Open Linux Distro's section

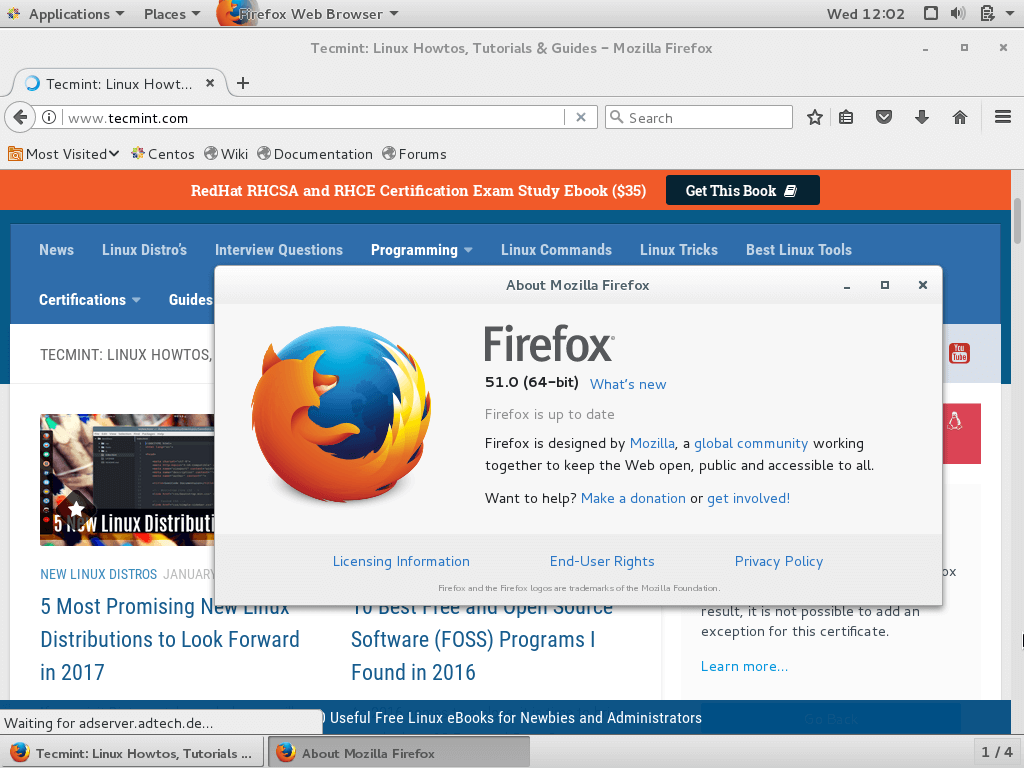pos(144,250)
